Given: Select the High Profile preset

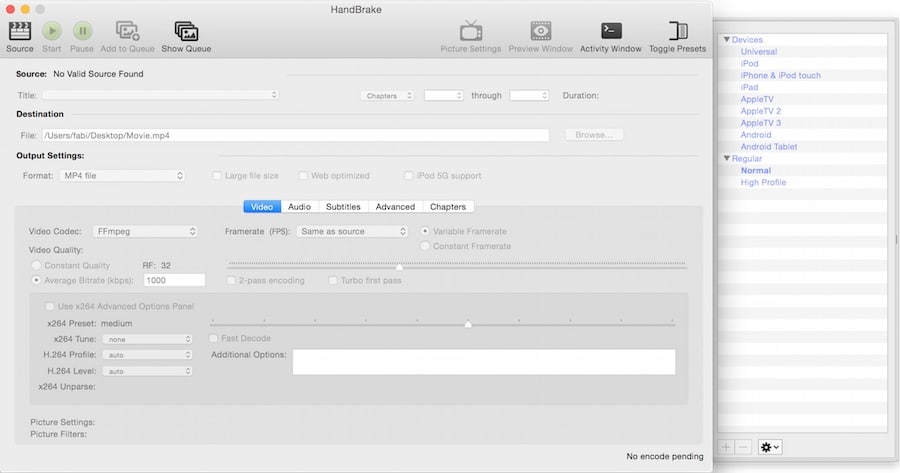Looking at the screenshot, I should click(x=763, y=183).
